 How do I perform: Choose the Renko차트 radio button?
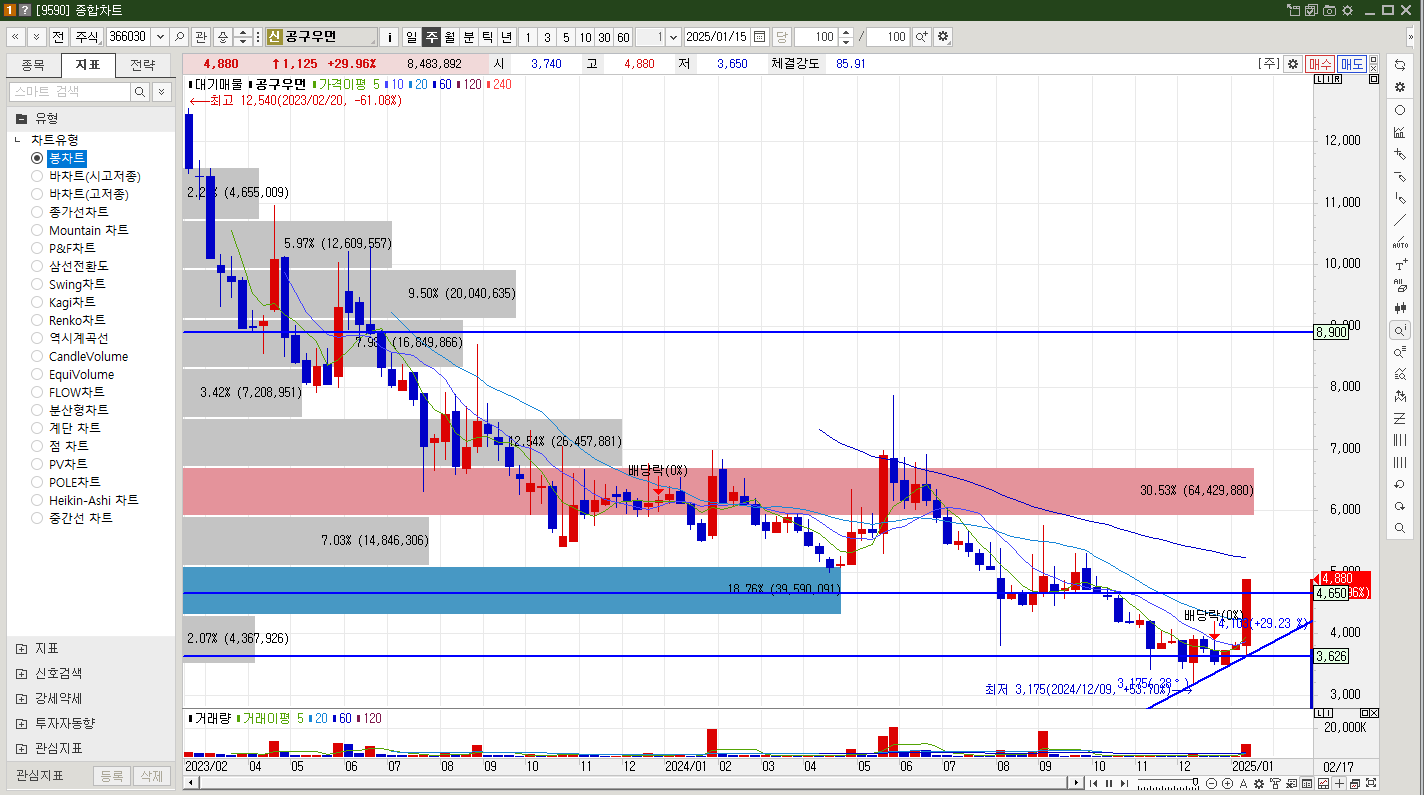37,320
